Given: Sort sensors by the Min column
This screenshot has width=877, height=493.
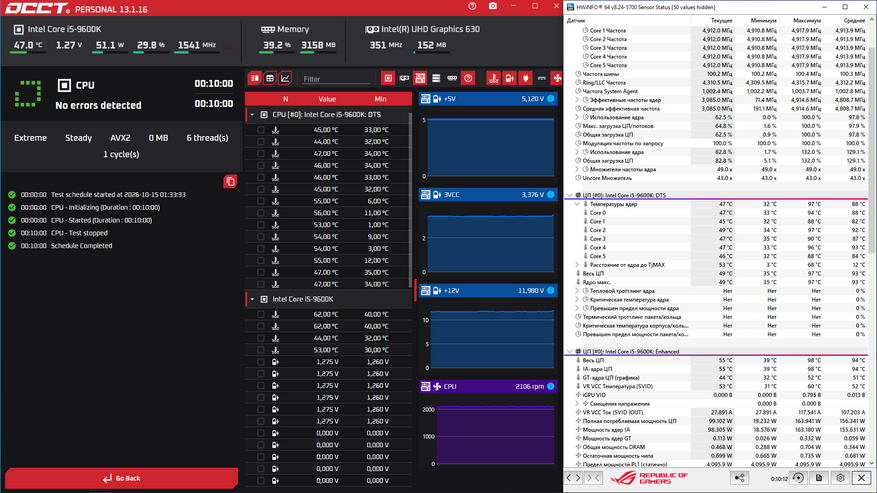Looking at the screenshot, I should click(x=380, y=99).
